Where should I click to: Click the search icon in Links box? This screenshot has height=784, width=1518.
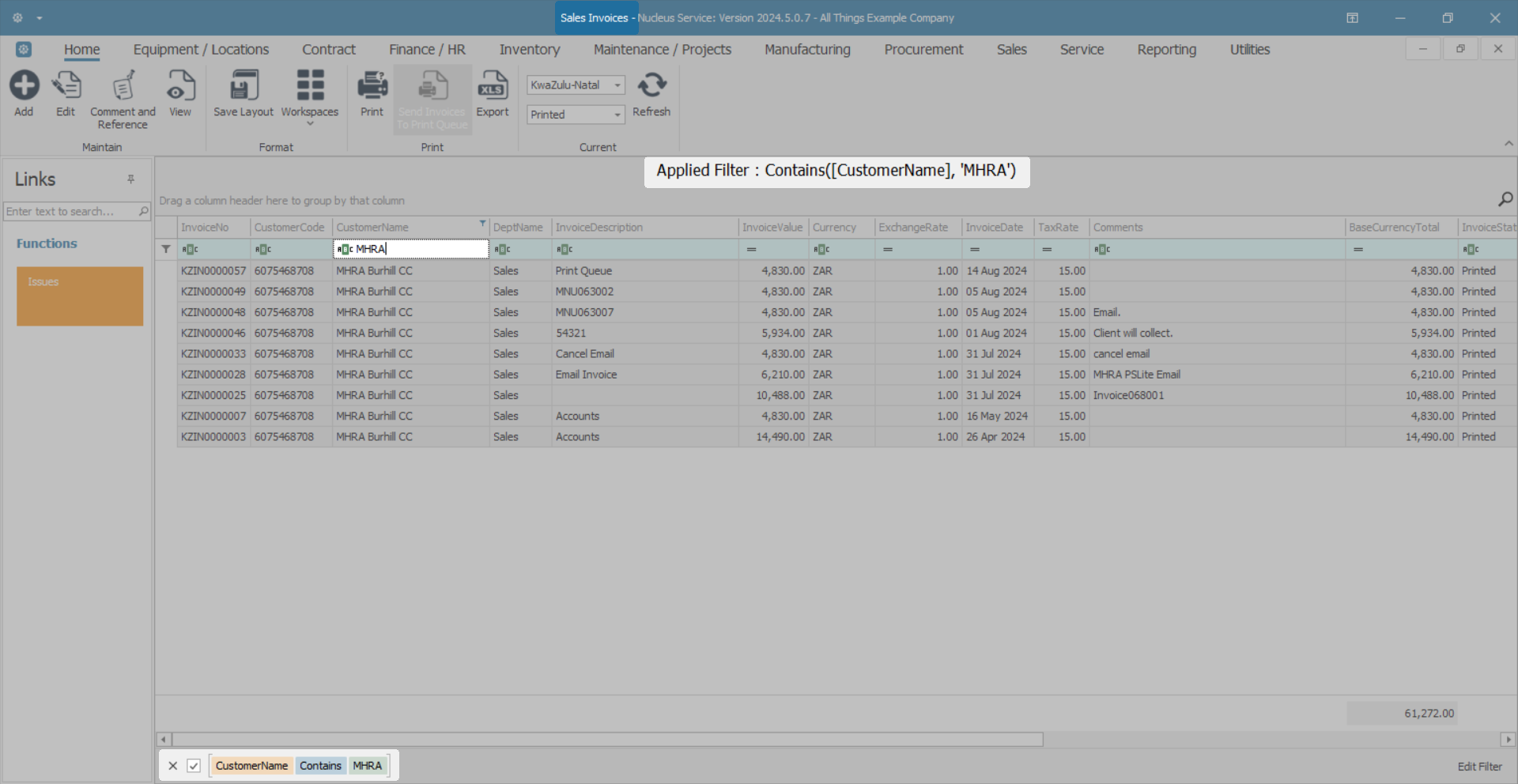[x=144, y=211]
